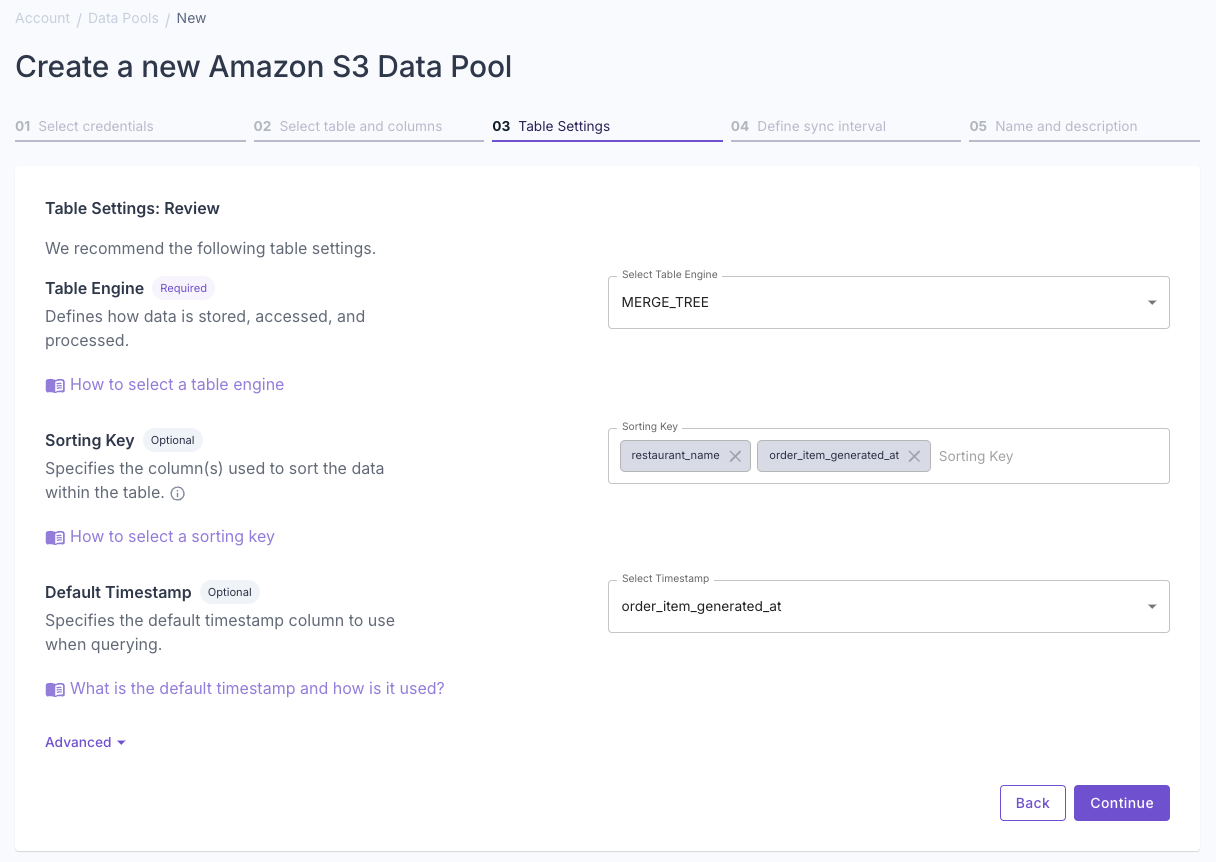Viewport: 1216px width, 862px height.
Task: Click the dropdown arrow in Select Table Engine
Action: pos(1150,302)
